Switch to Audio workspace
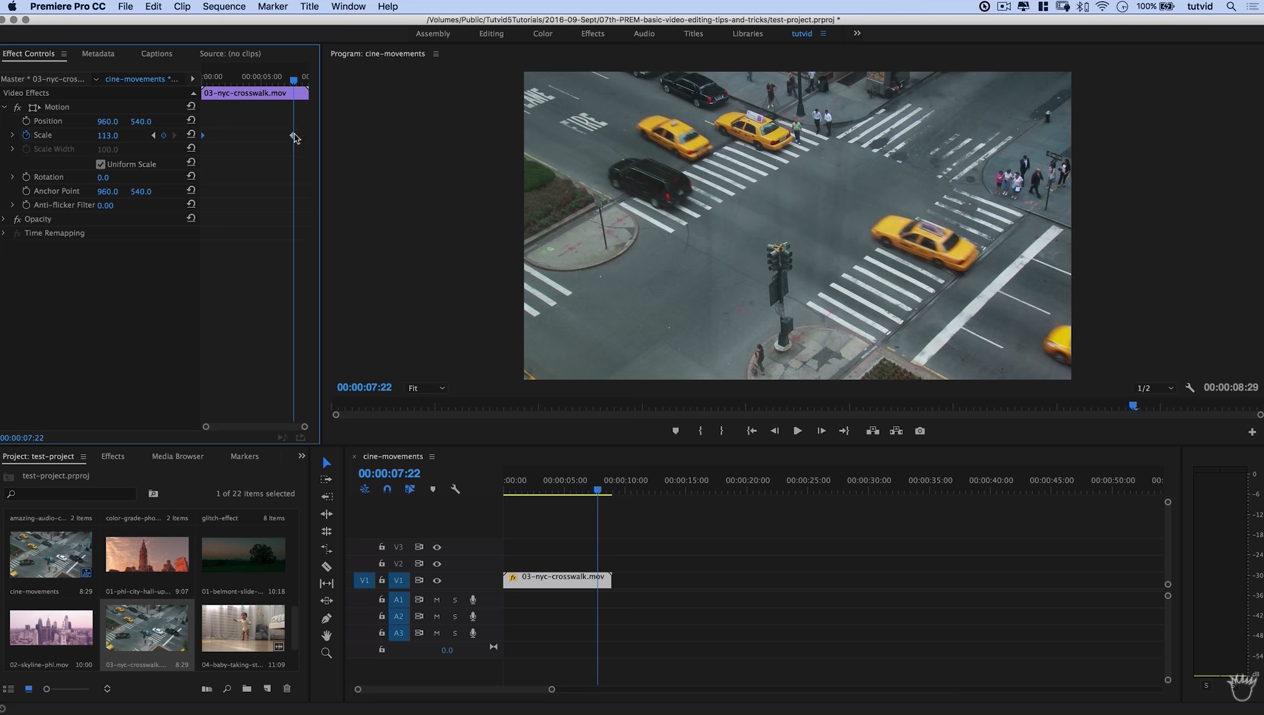Viewport: 1264px width, 715px height. (644, 33)
